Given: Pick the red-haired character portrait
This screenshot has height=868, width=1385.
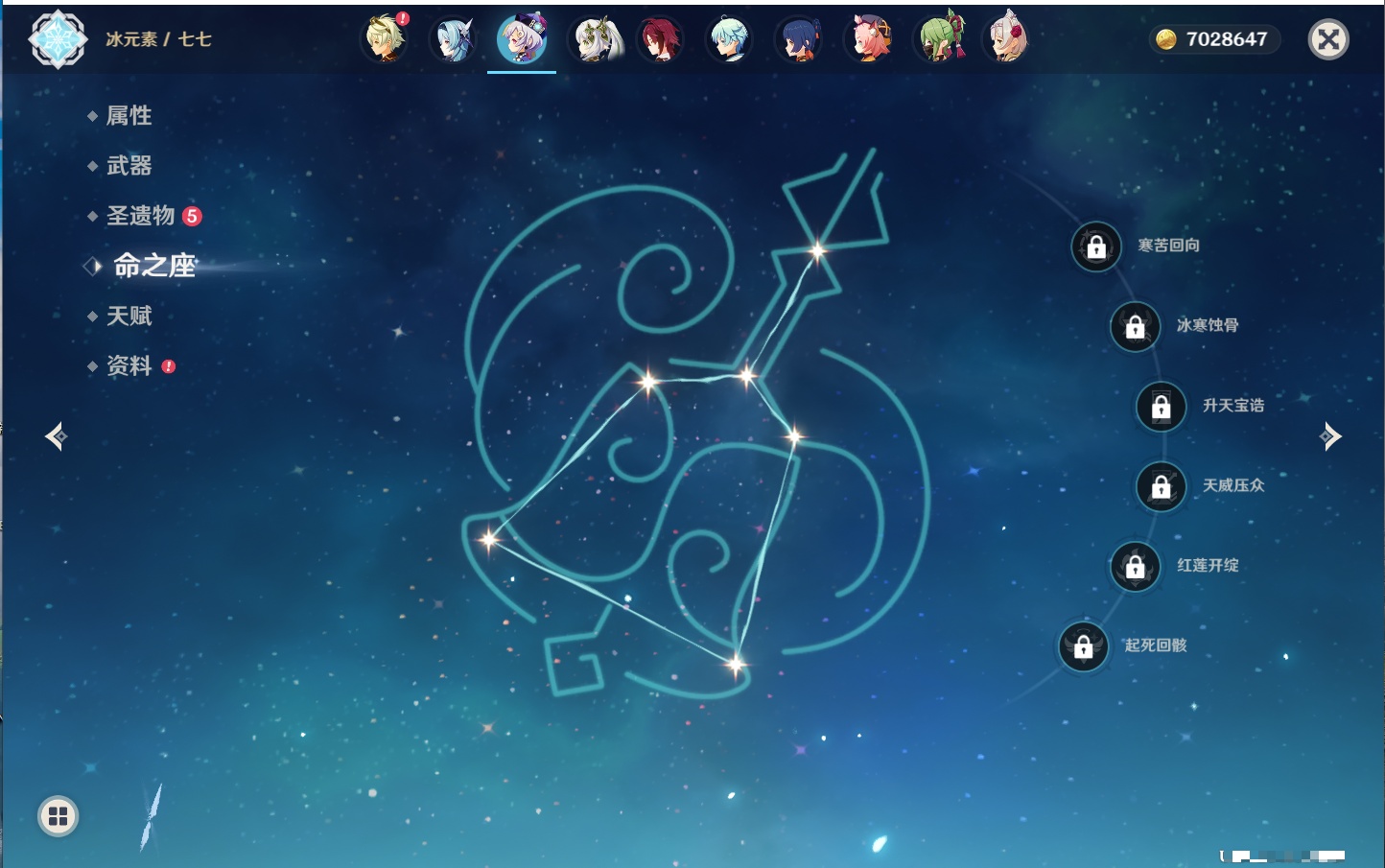Looking at the screenshot, I should 661,39.
